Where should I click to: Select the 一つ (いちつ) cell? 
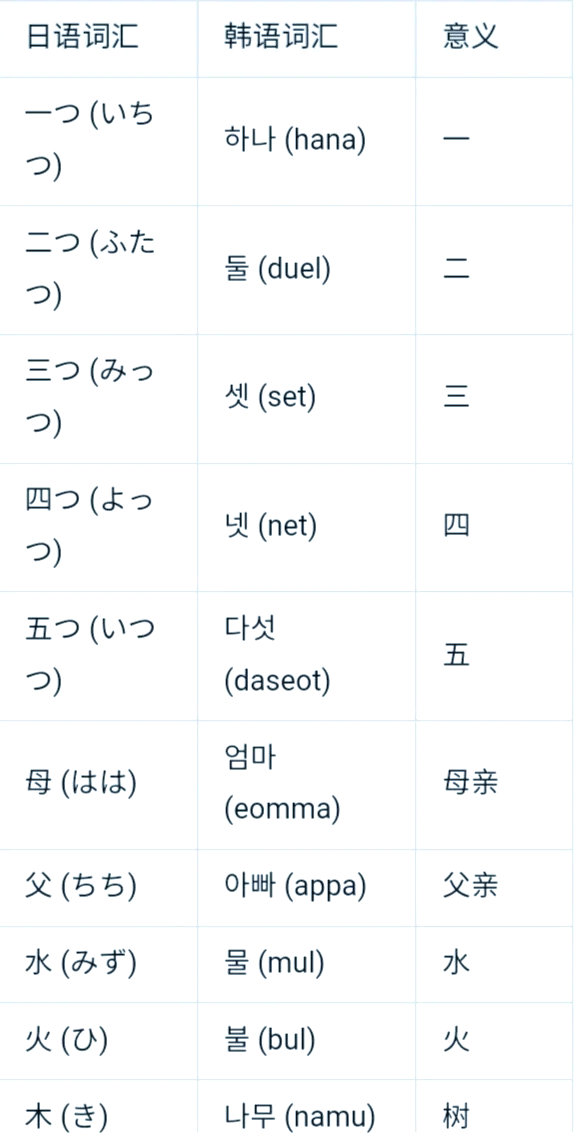98,141
